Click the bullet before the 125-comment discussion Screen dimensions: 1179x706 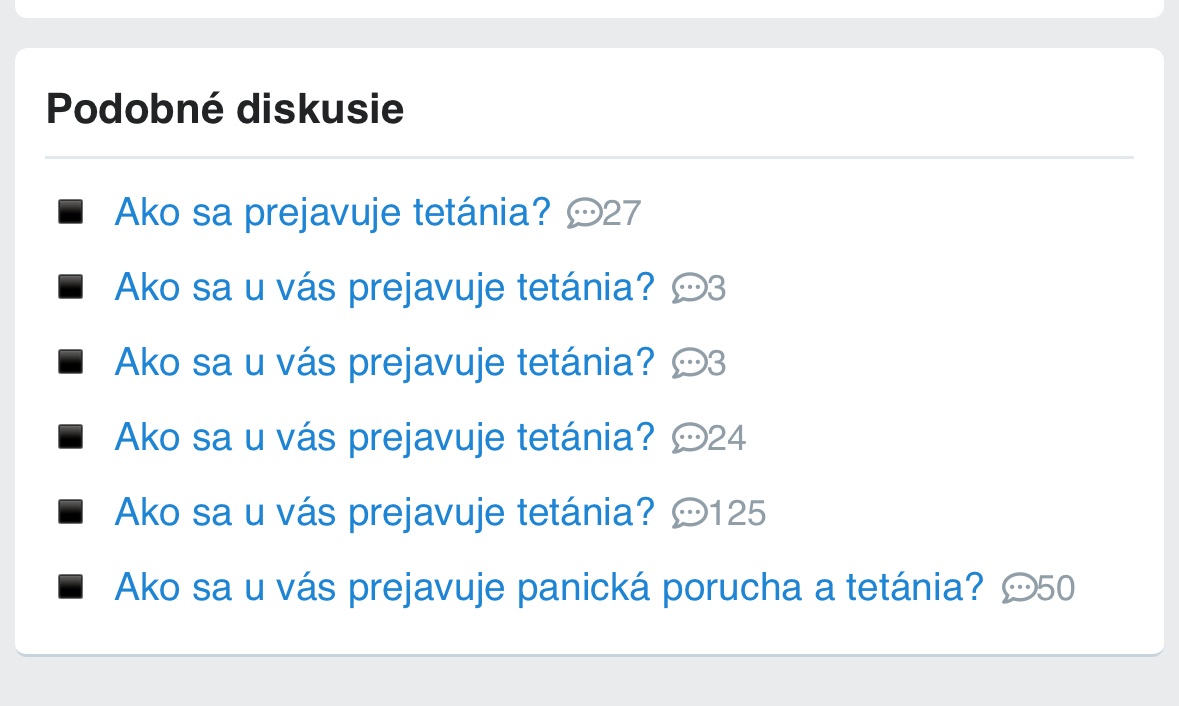click(x=70, y=512)
